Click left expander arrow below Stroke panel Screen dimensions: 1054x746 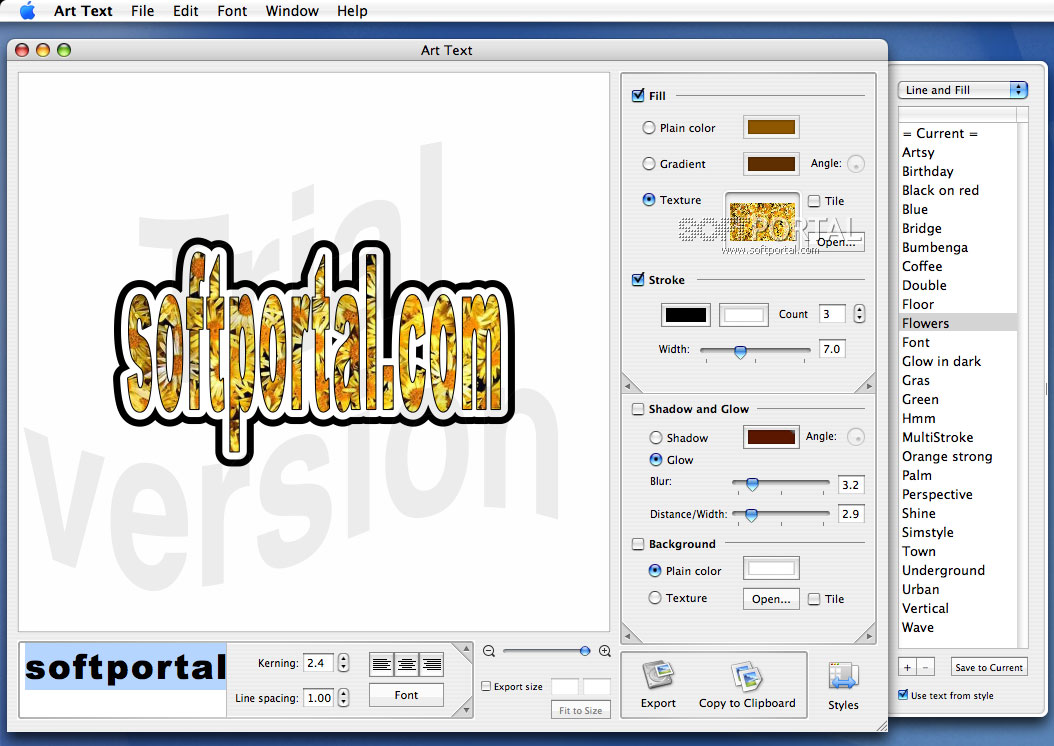click(629, 386)
